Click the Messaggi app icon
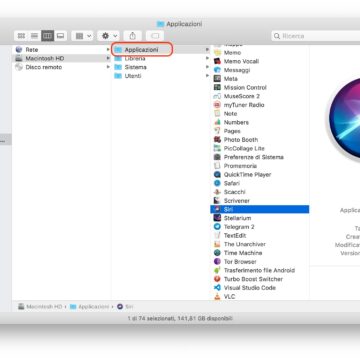The width and height of the screenshot is (360, 360). (217, 70)
